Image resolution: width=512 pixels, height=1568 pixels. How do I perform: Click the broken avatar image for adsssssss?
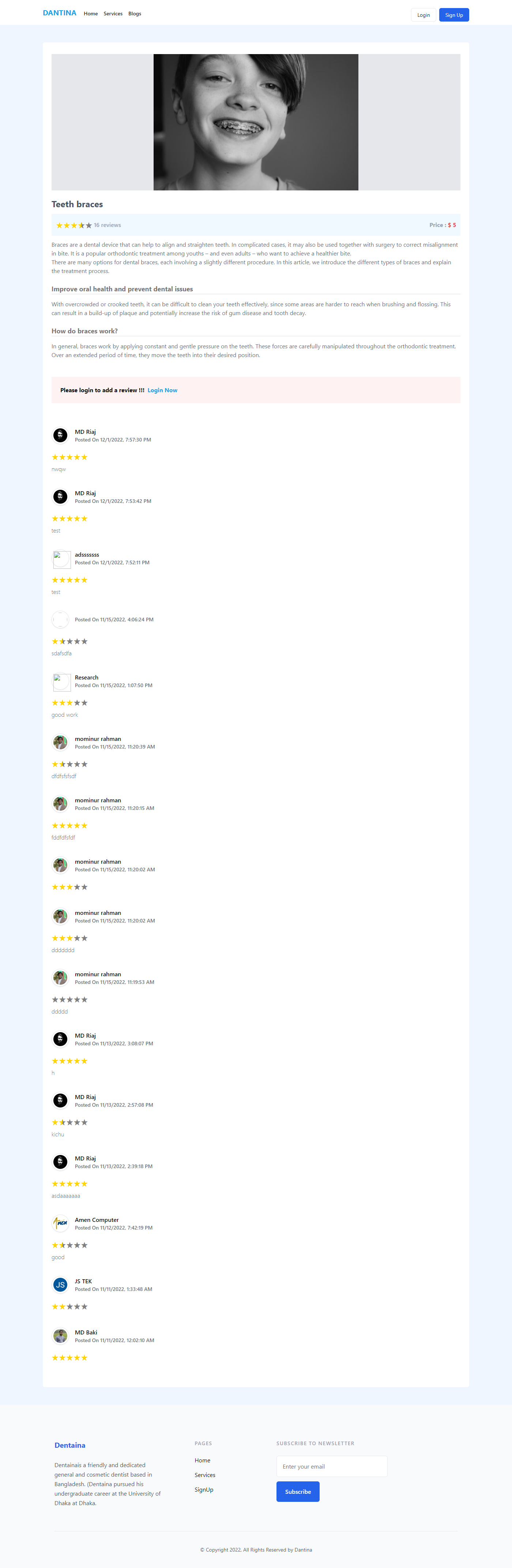[x=61, y=559]
